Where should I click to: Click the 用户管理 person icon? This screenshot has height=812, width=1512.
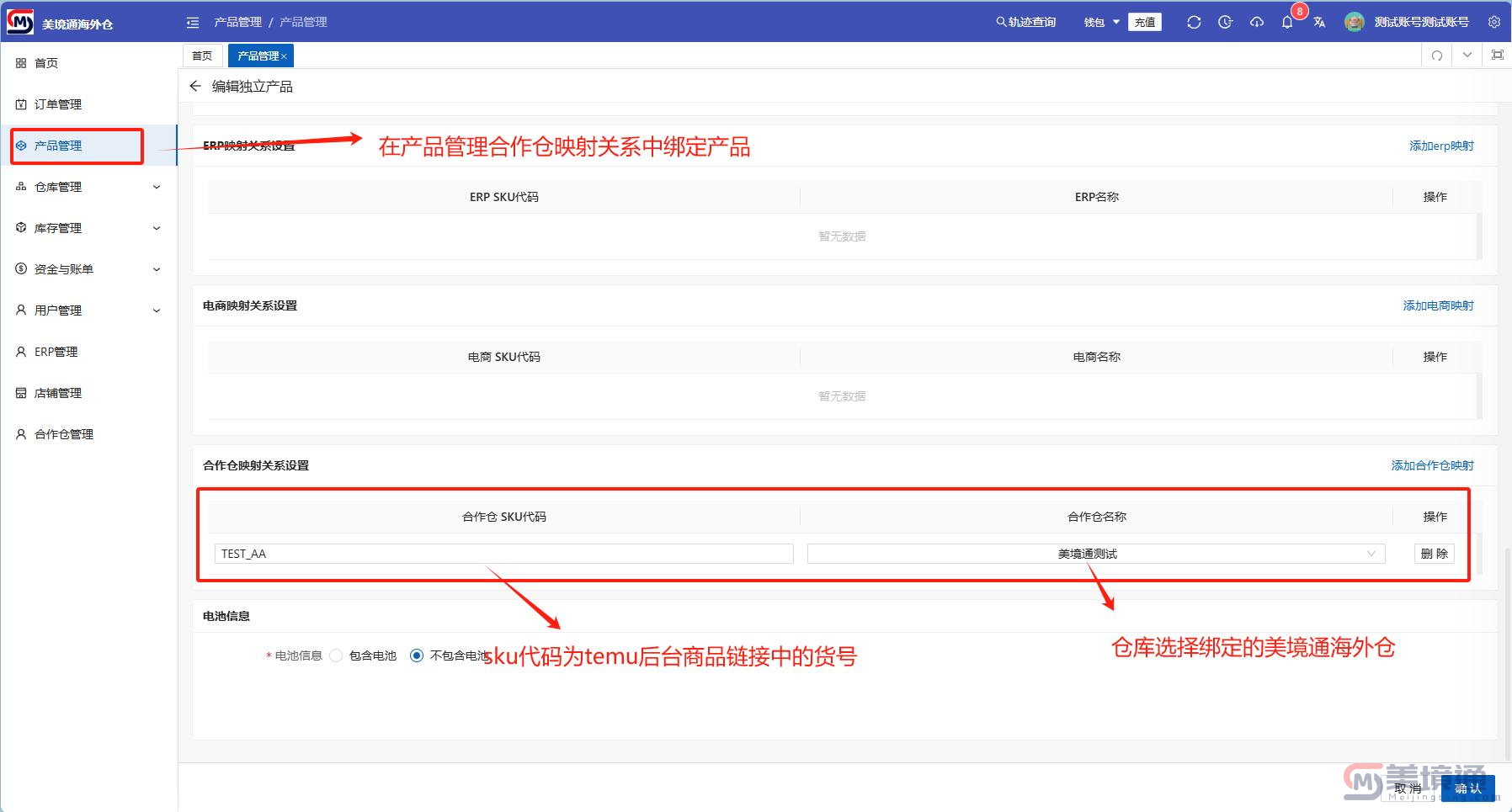pyautogui.click(x=21, y=310)
